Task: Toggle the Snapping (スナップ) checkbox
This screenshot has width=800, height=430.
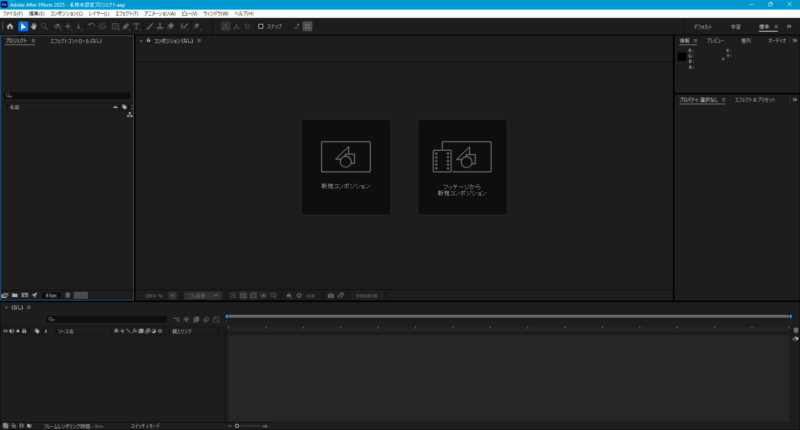Action: [x=261, y=27]
